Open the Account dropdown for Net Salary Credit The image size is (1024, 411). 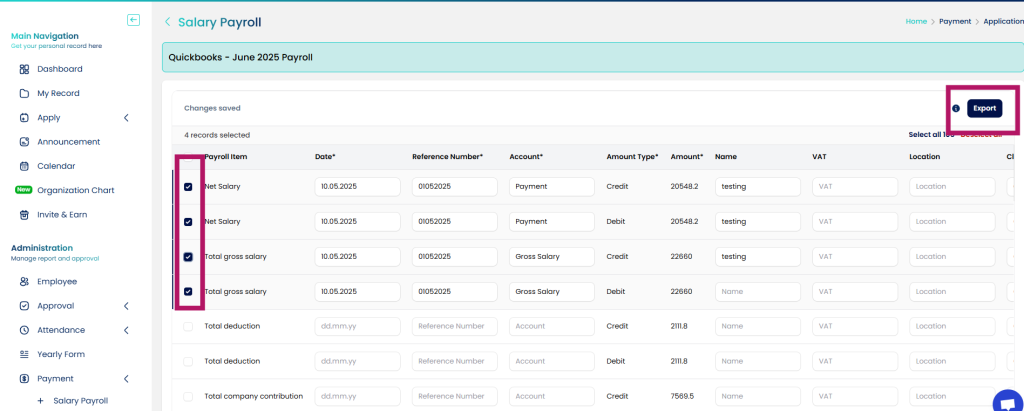tap(552, 187)
